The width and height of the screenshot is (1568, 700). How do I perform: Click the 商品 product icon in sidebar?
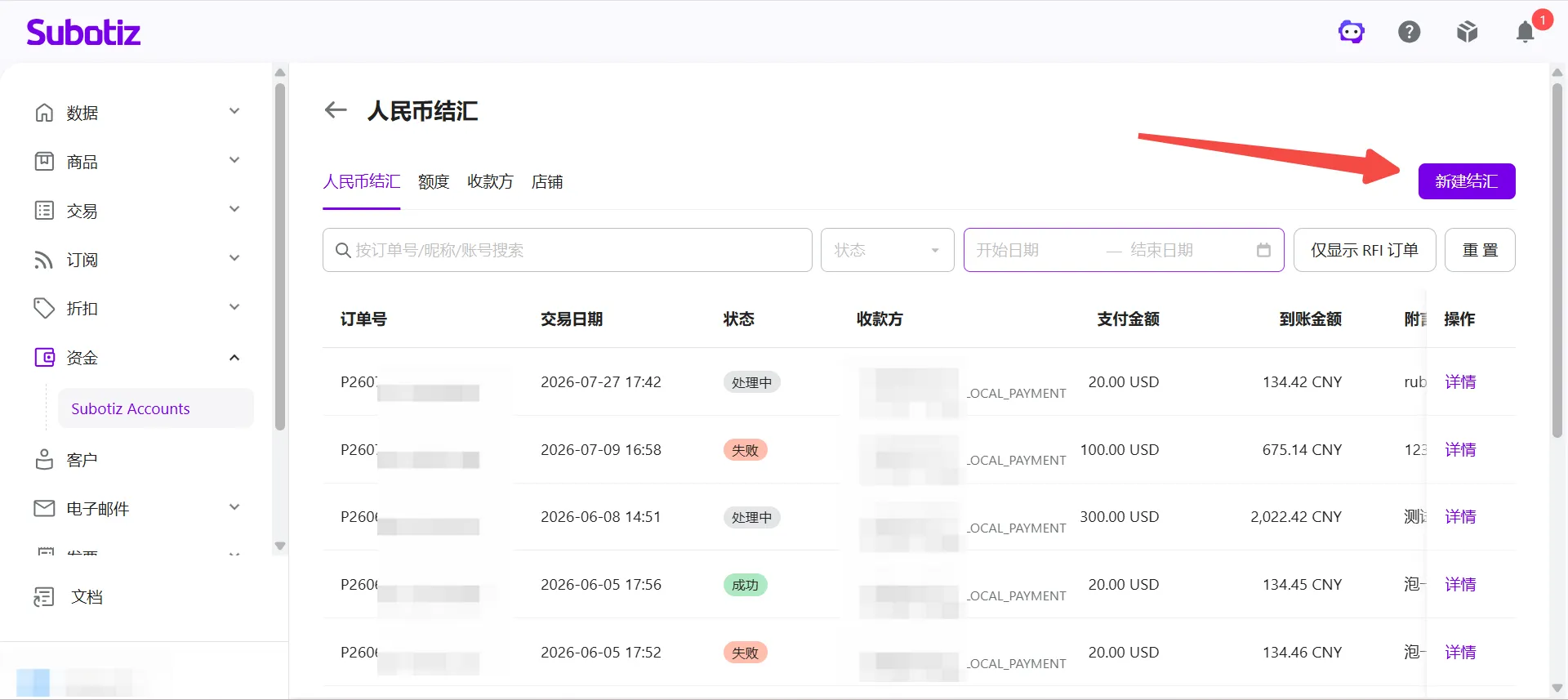[44, 162]
